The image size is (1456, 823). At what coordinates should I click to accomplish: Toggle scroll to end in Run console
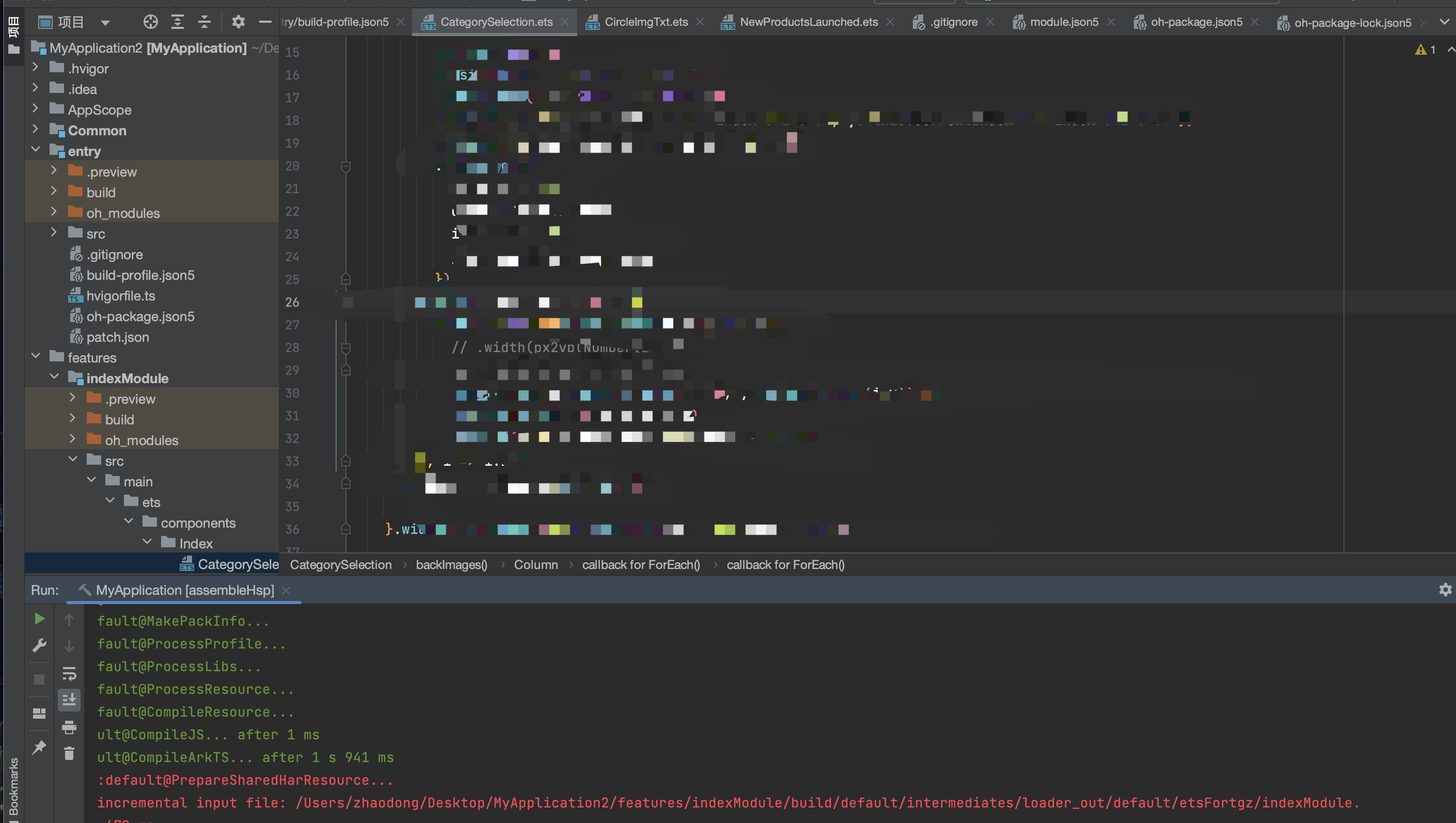click(x=69, y=700)
